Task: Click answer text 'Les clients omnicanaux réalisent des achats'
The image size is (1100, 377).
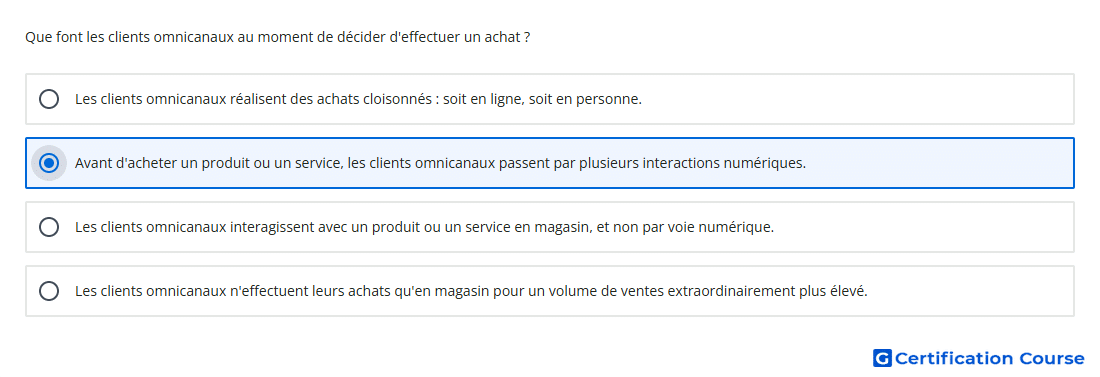Action: tap(216, 99)
